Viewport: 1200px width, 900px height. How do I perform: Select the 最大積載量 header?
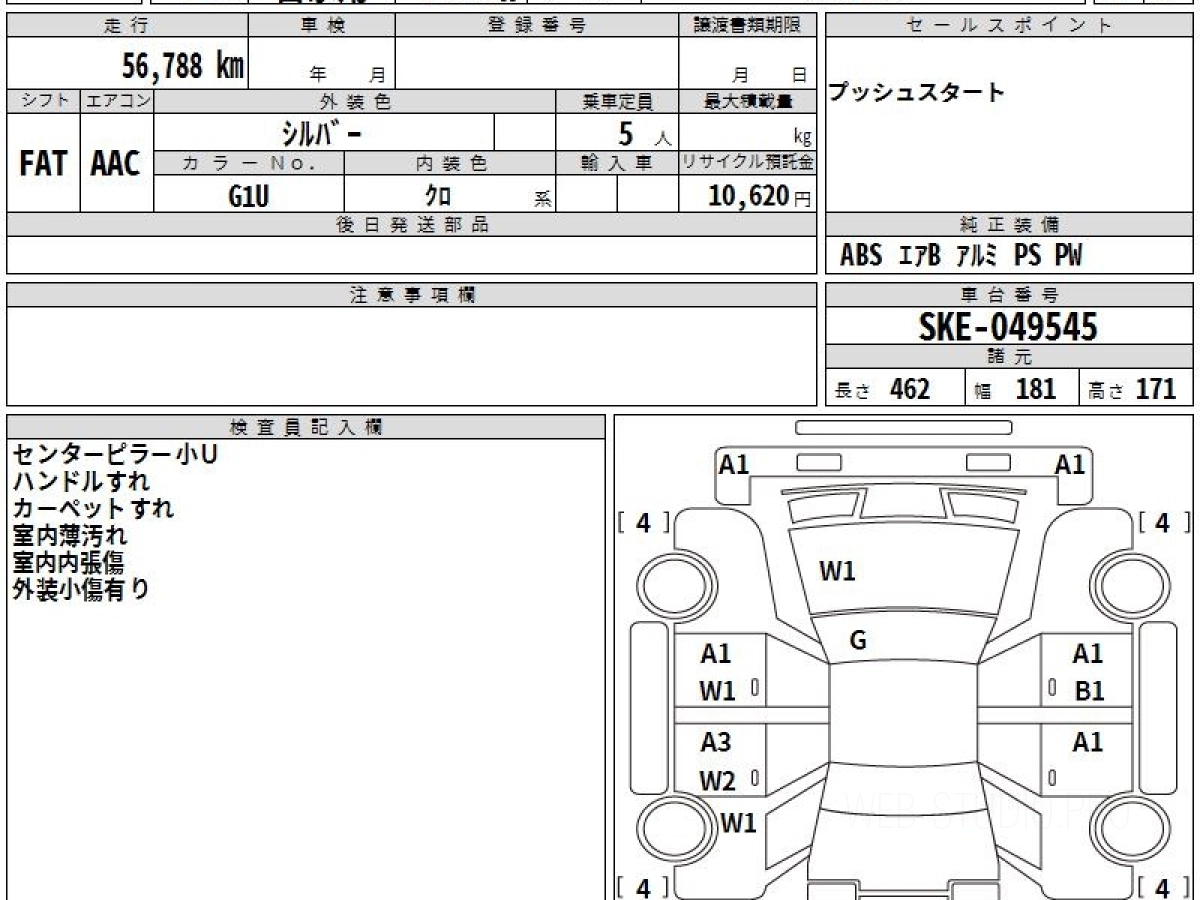747,101
